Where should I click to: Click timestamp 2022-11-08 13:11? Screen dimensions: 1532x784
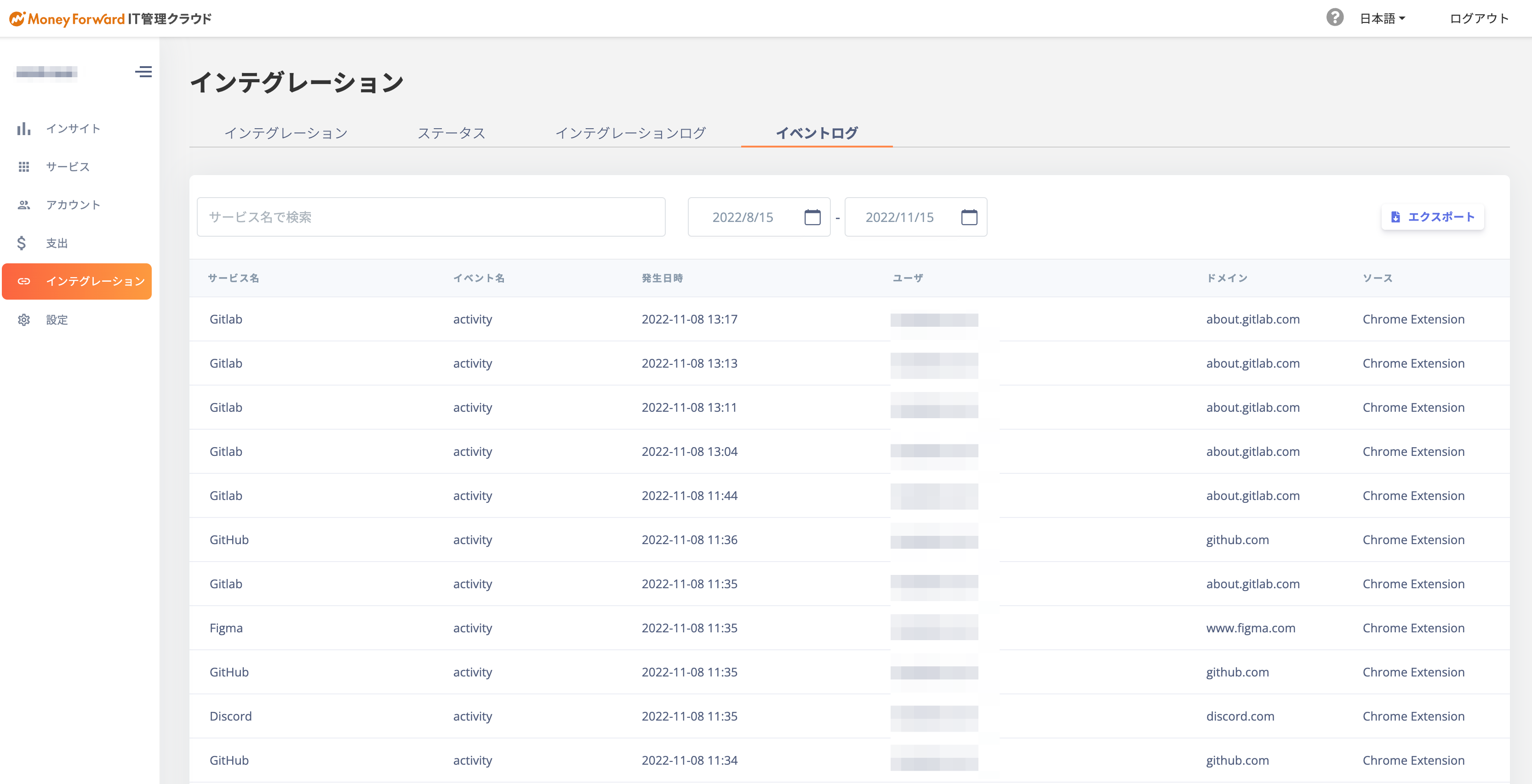coord(689,407)
